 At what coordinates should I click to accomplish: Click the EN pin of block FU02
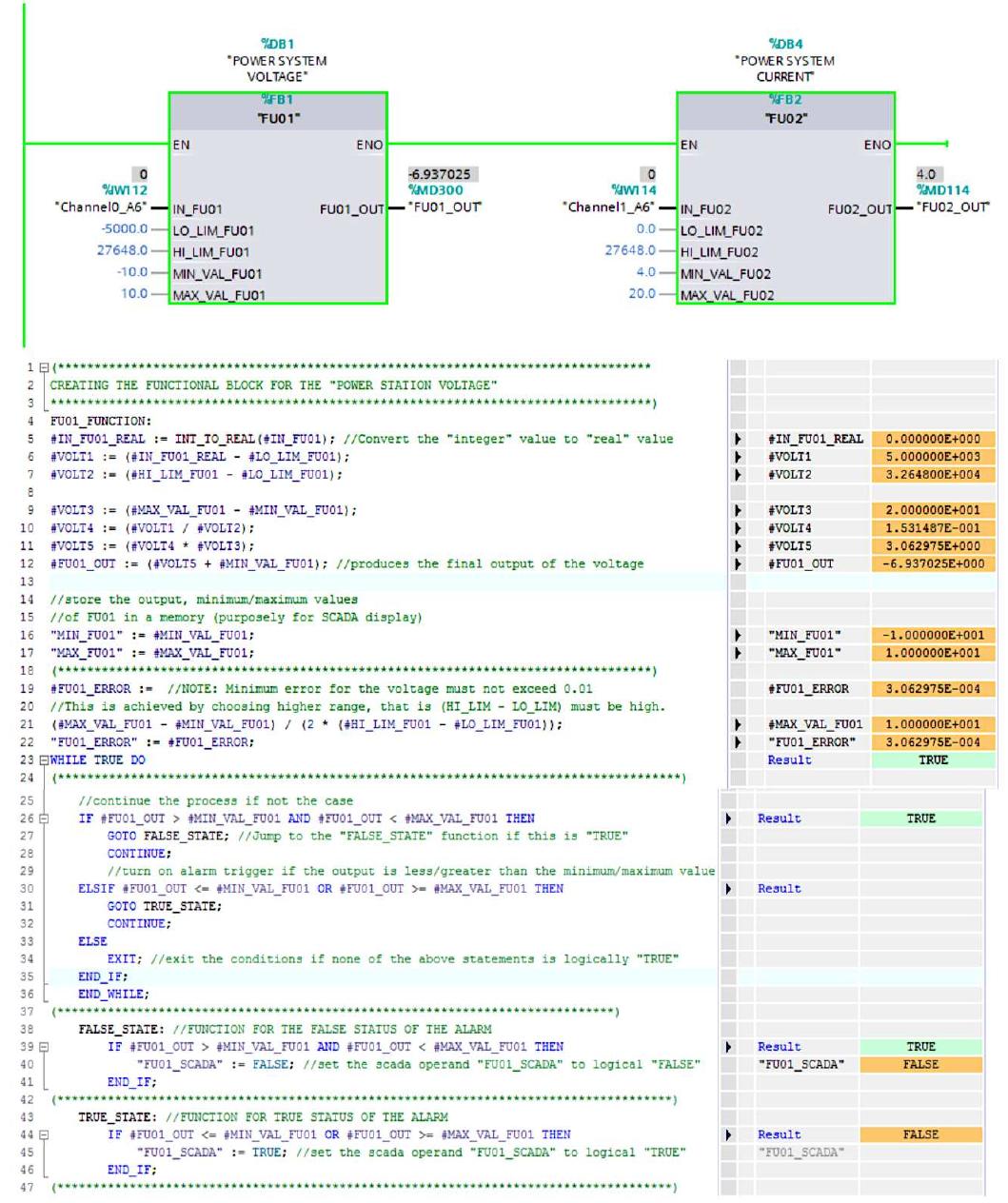click(x=689, y=145)
